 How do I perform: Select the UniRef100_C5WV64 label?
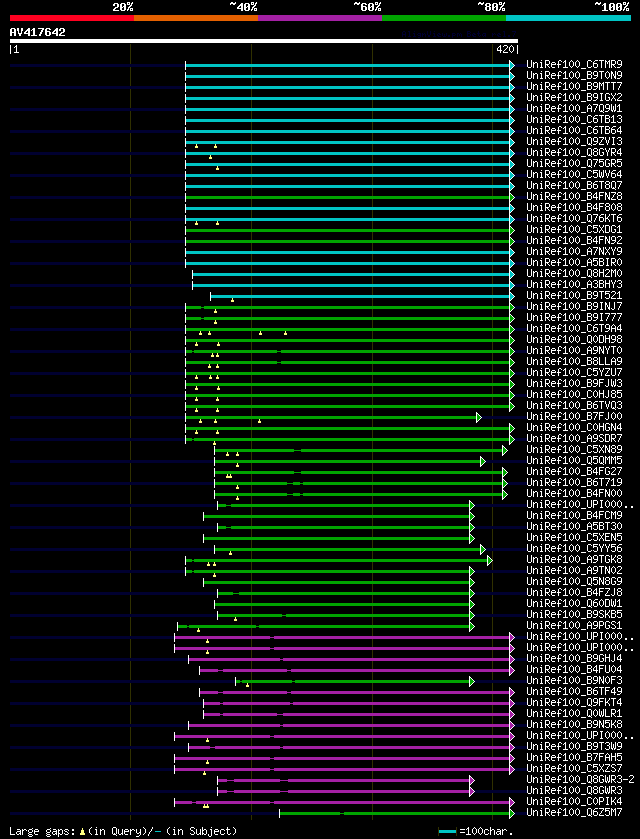tap(574, 174)
